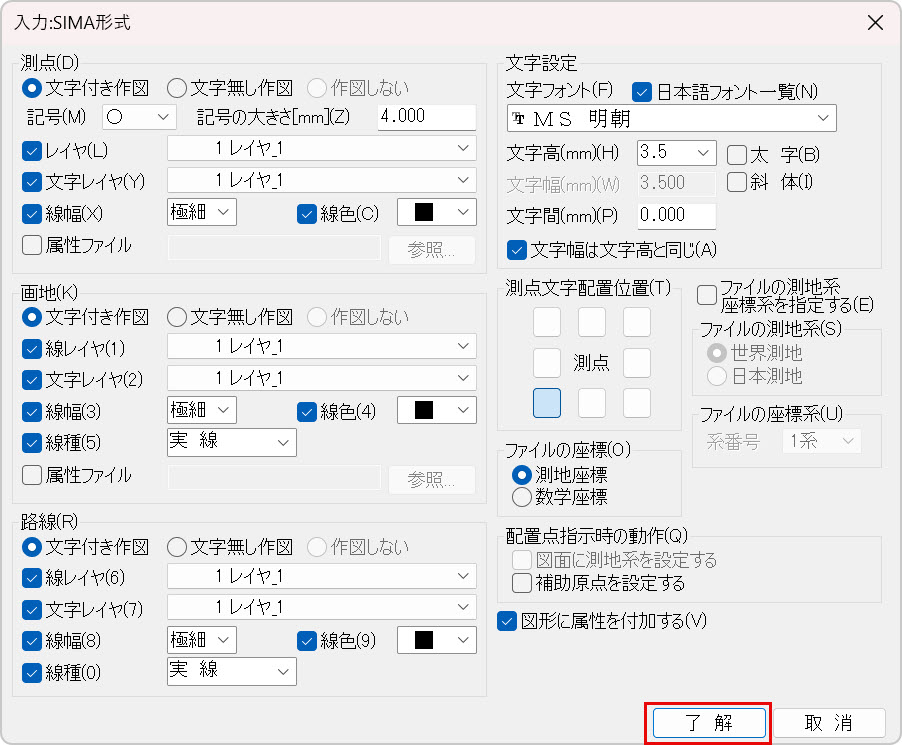Image resolution: width=902 pixels, height=745 pixels.
Task: Select the bottom-right text placement position box
Action: coord(637,403)
